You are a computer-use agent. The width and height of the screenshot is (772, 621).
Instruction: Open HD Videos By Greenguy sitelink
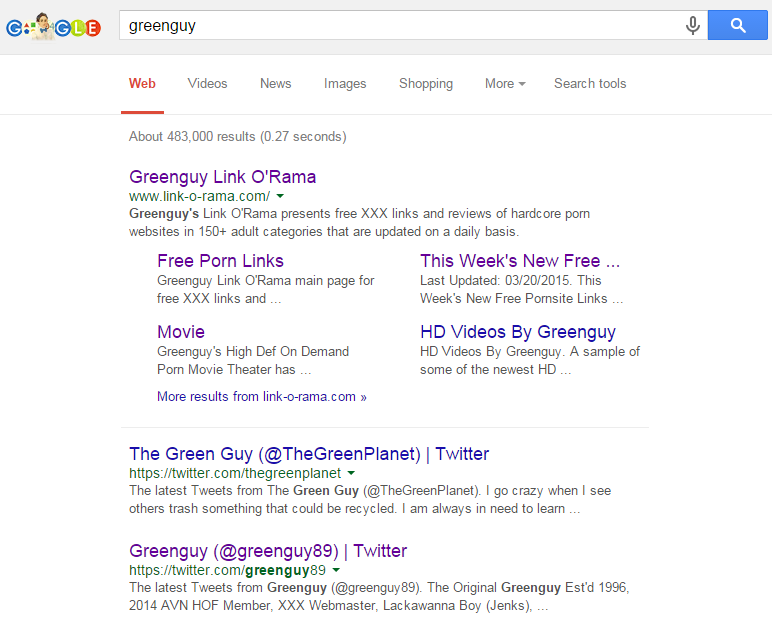coord(518,332)
